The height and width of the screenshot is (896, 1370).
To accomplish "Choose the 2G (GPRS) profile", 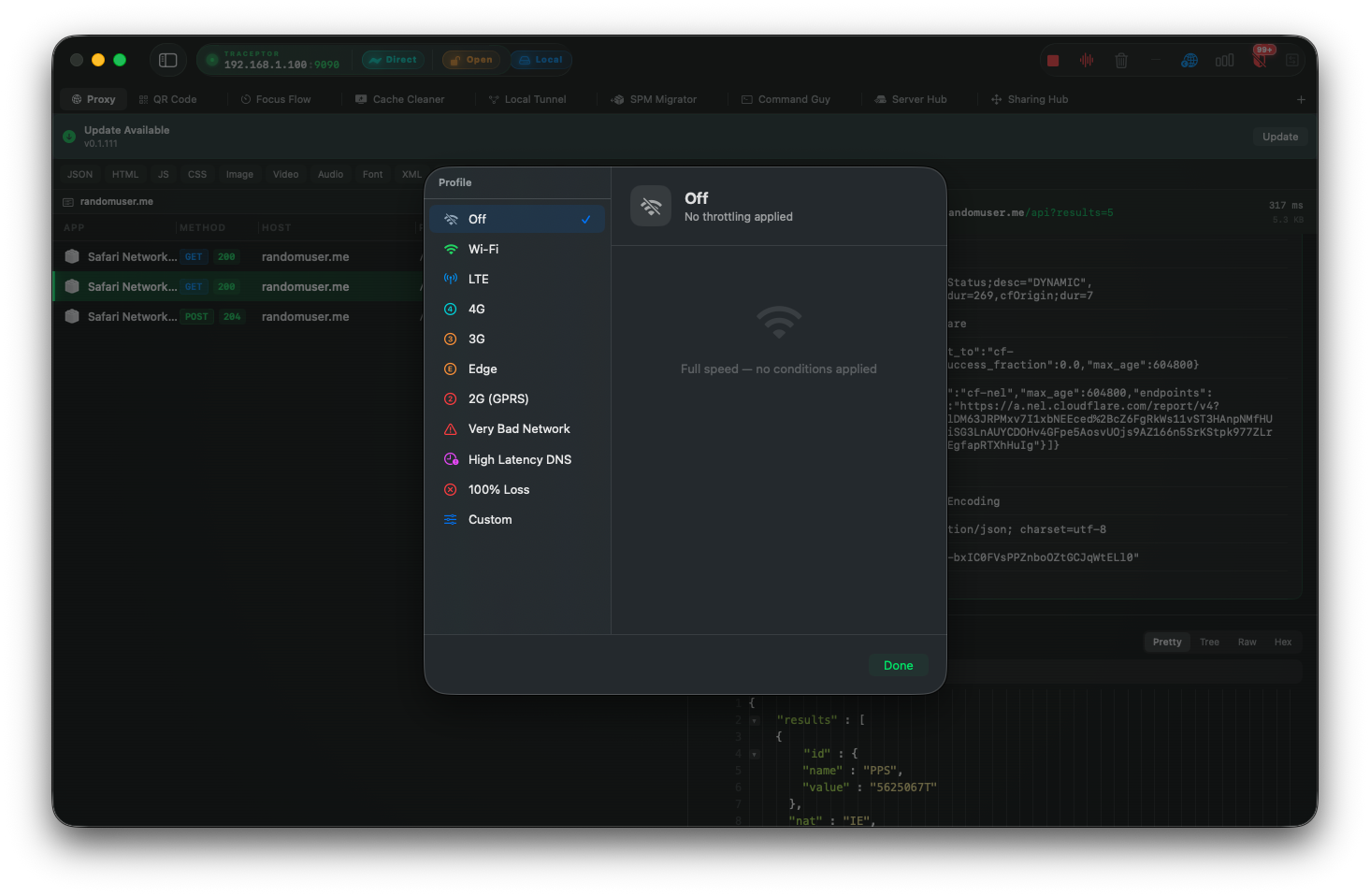I will pos(517,398).
